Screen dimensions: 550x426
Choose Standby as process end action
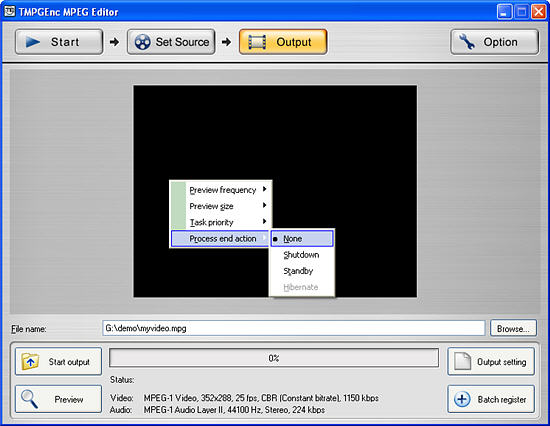pyautogui.click(x=302, y=271)
